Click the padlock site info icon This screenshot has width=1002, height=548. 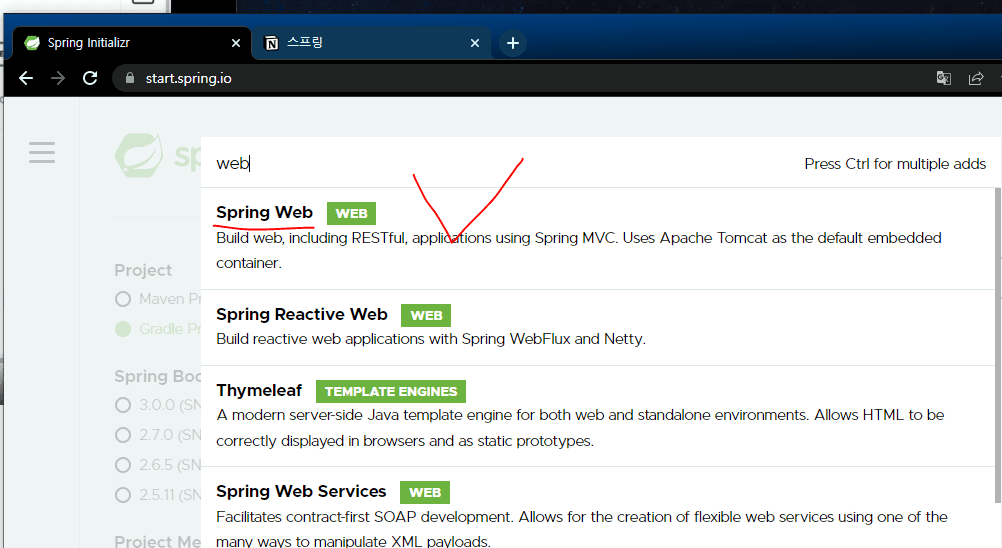pos(128,78)
